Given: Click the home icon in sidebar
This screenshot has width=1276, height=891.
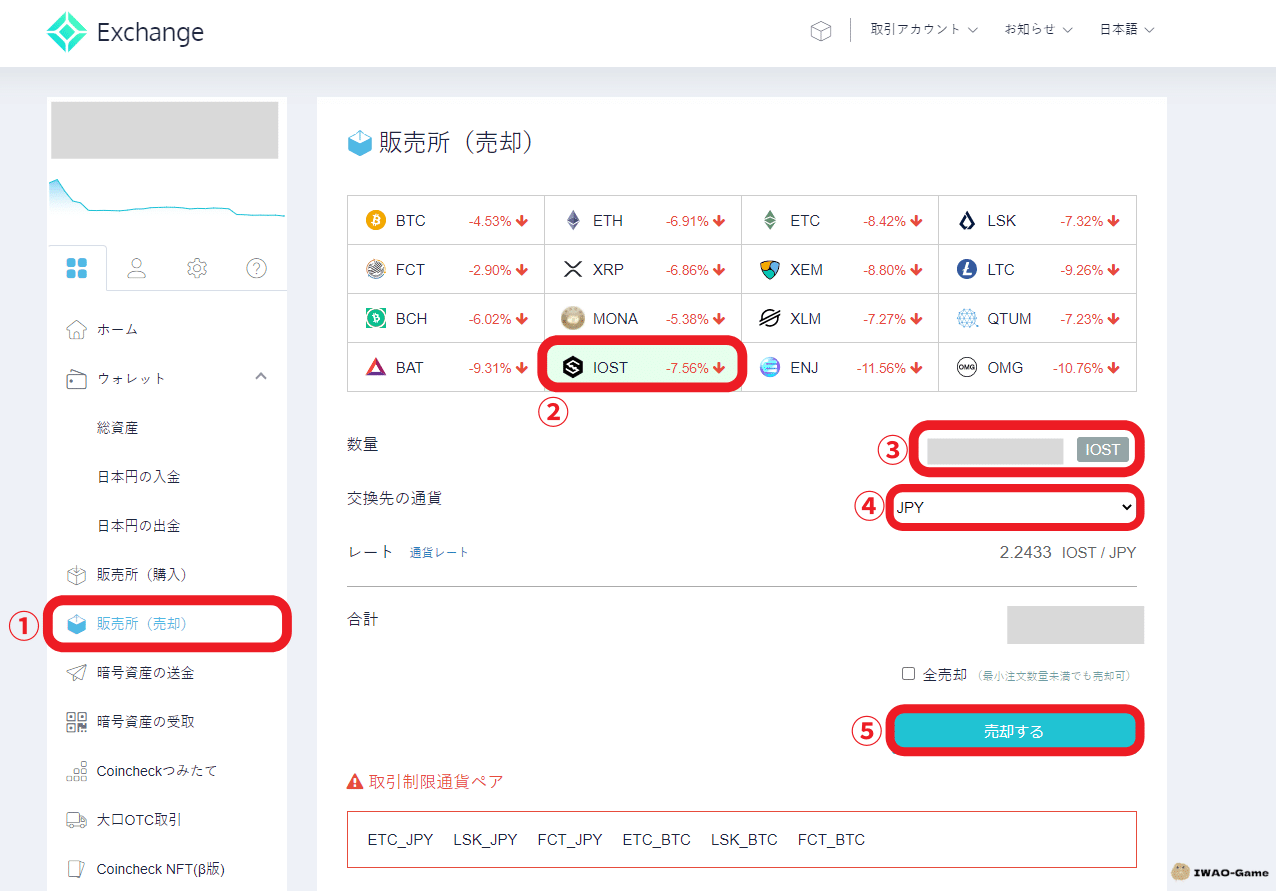Looking at the screenshot, I should click(76, 329).
